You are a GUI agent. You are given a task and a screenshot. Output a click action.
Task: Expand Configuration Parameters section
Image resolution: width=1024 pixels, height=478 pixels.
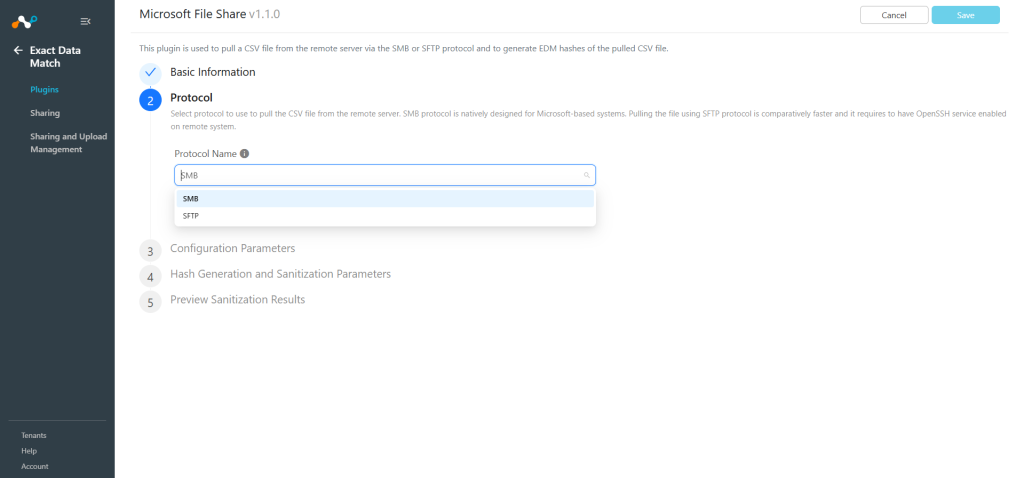click(x=232, y=248)
